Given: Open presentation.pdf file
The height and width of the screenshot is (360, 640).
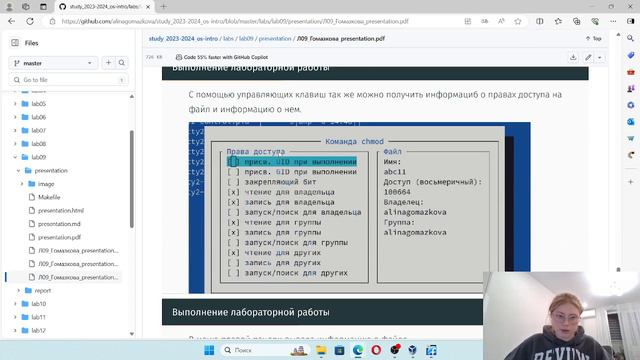Looking at the screenshot, I should point(59,237).
